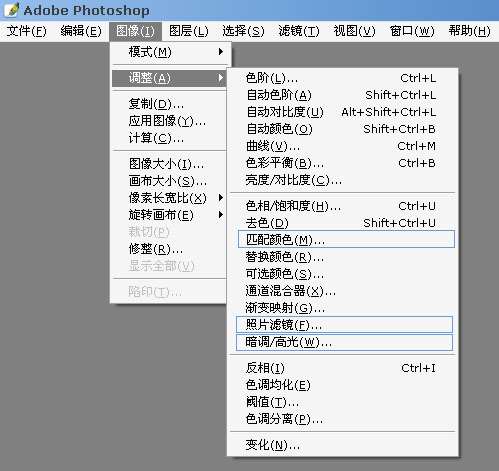
Task: Expand the 模式(M) submenu arrow
Action: click(x=220, y=52)
